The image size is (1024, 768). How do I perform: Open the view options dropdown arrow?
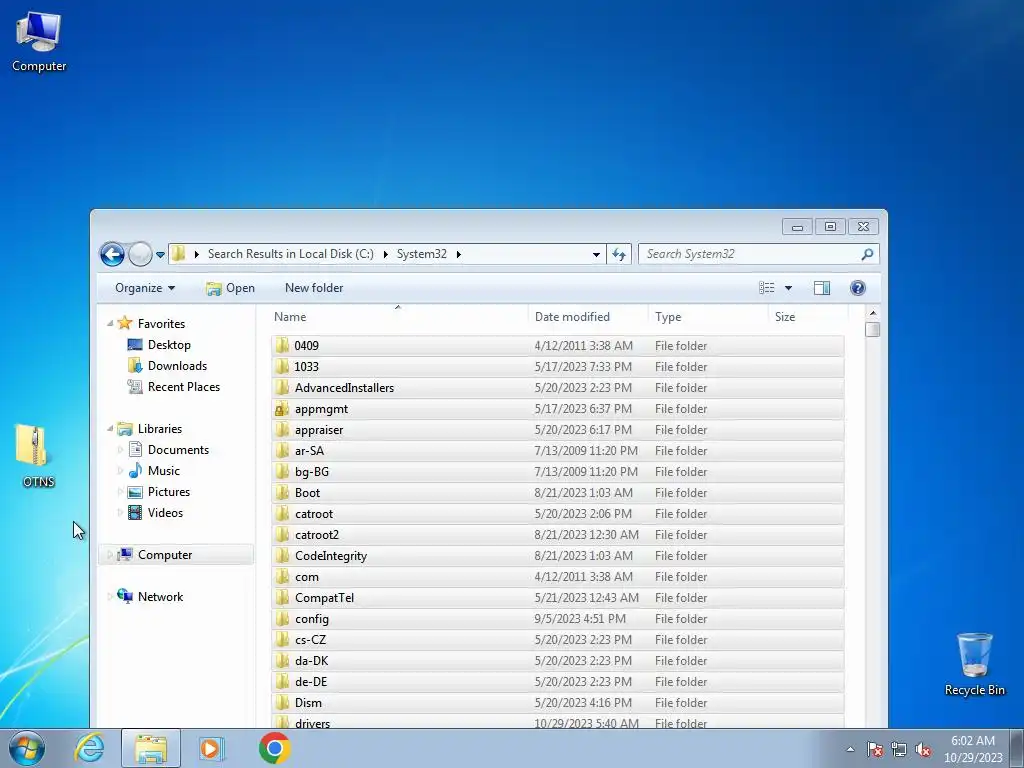tap(788, 288)
